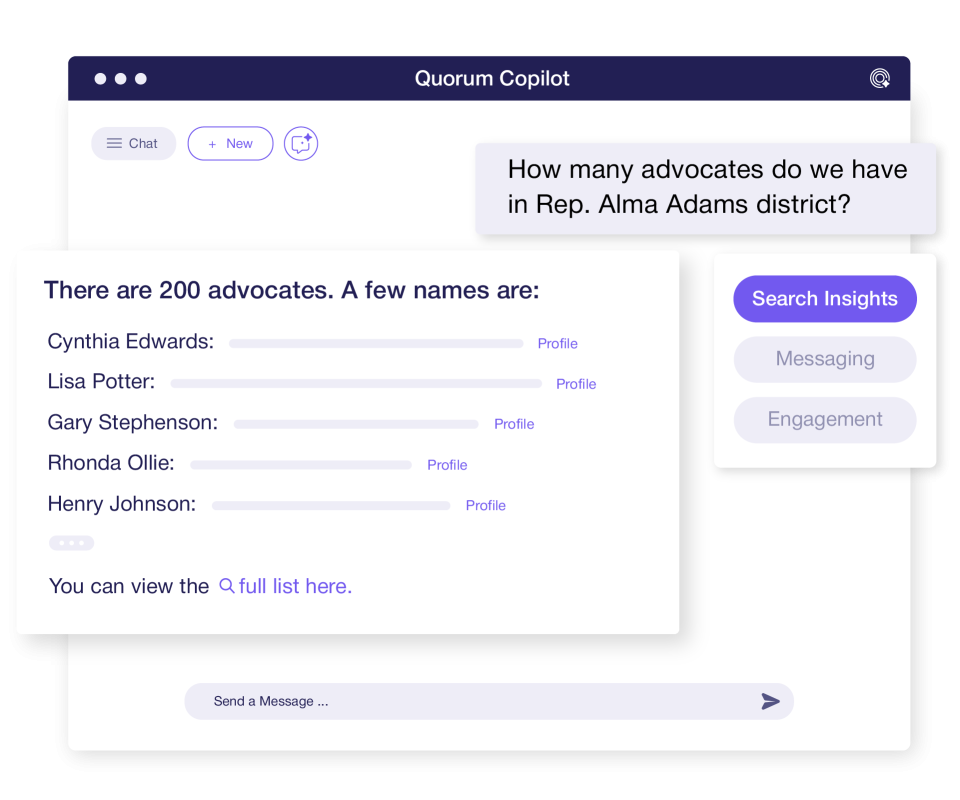Enable the Engagement option
Viewport: 960px width, 800px height.
tap(824, 419)
